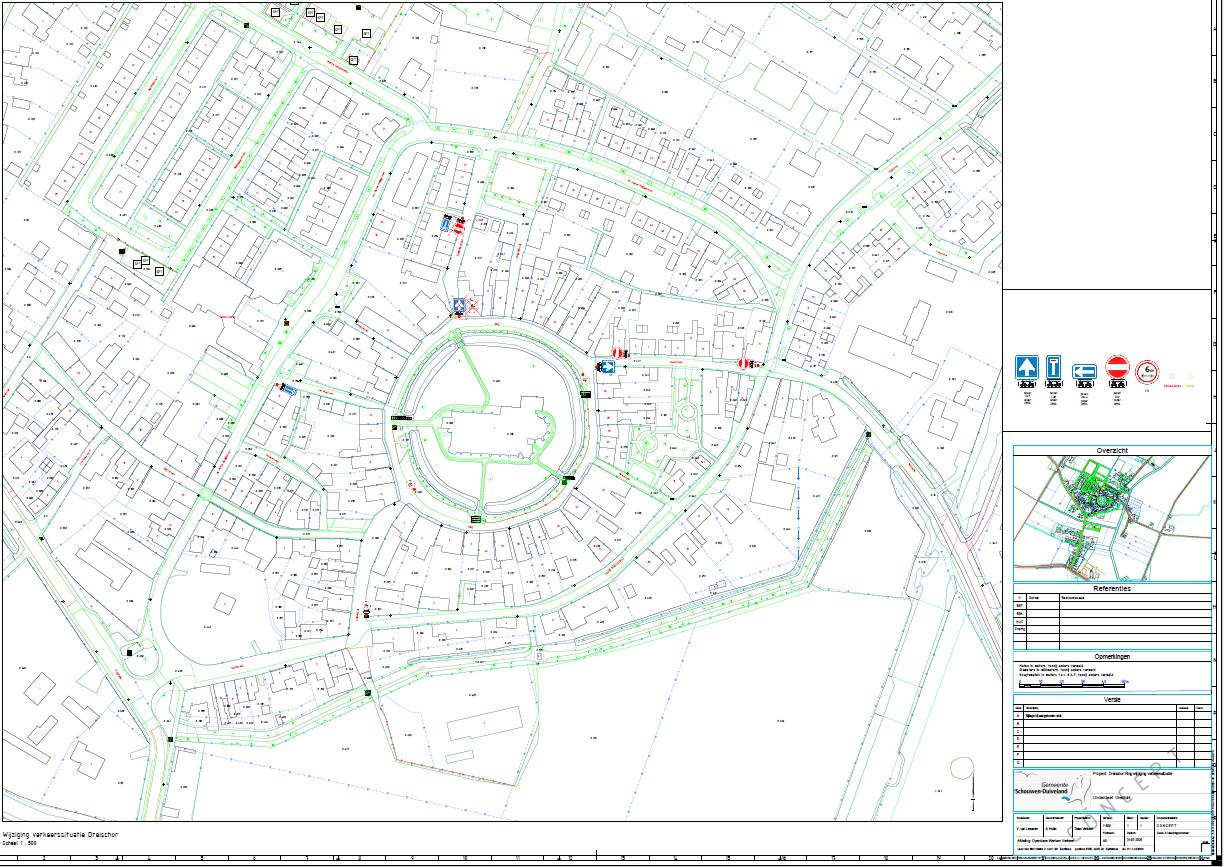This screenshot has height=867, width=1224.
Task: Click the small restriction sign southwest on ring road
Action: point(411,486)
